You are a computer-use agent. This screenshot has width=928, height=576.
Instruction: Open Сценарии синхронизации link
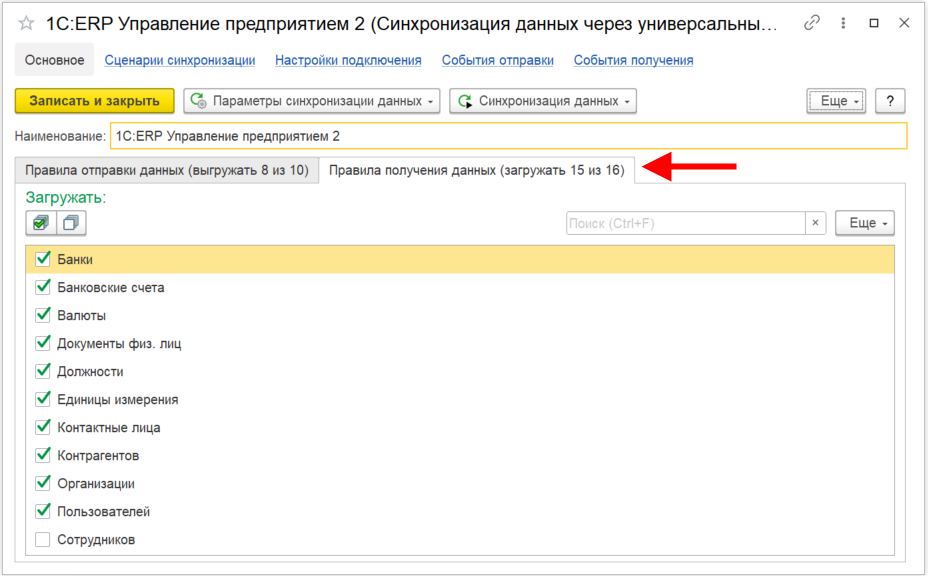[x=179, y=60]
